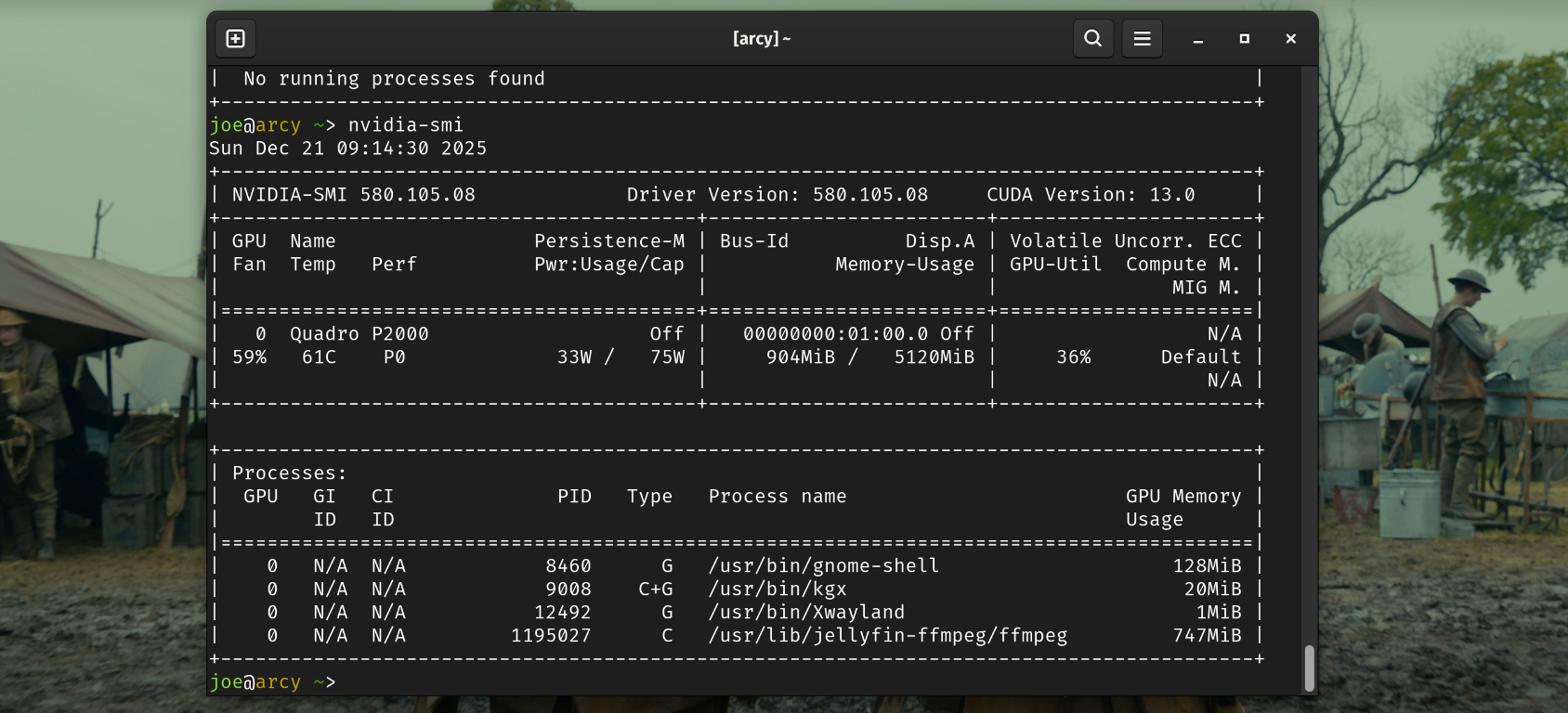Image resolution: width=1568 pixels, height=713 pixels.
Task: Open a new terminal tab
Action: pyautogui.click(x=236, y=38)
